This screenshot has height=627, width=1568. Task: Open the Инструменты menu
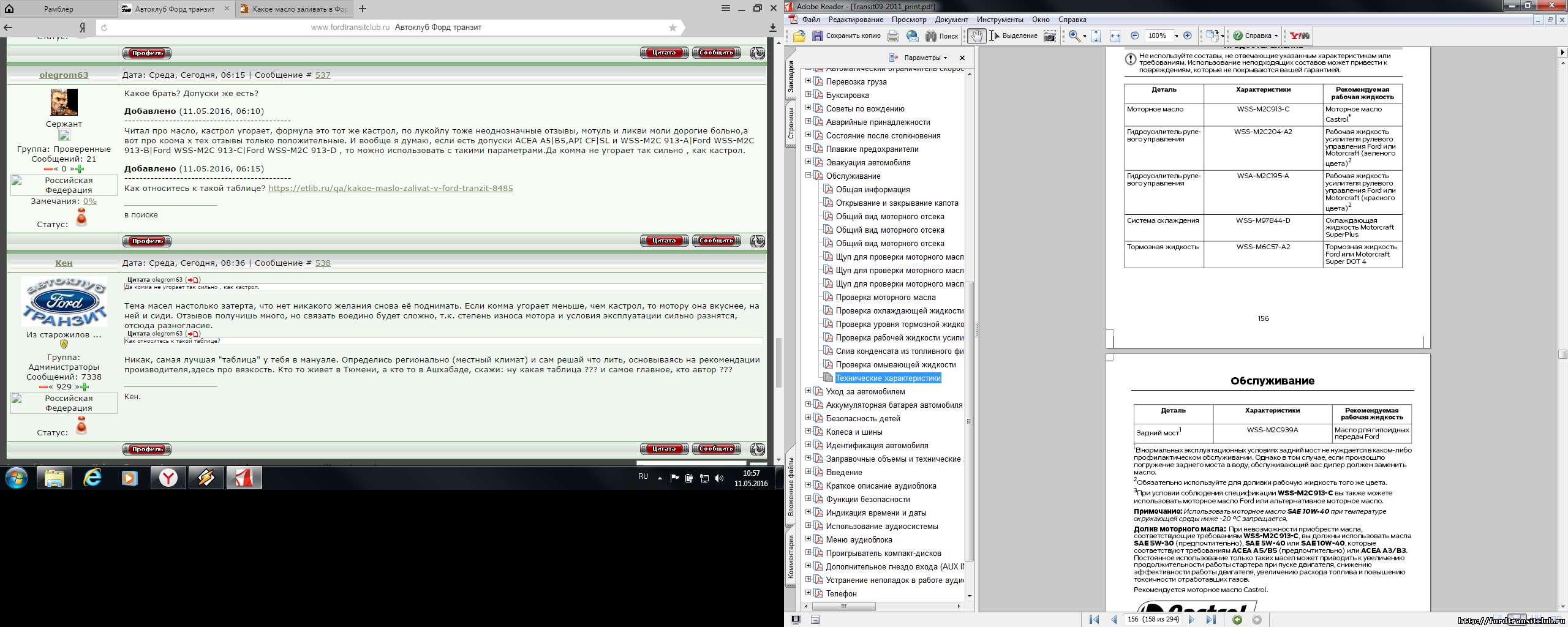[1000, 20]
